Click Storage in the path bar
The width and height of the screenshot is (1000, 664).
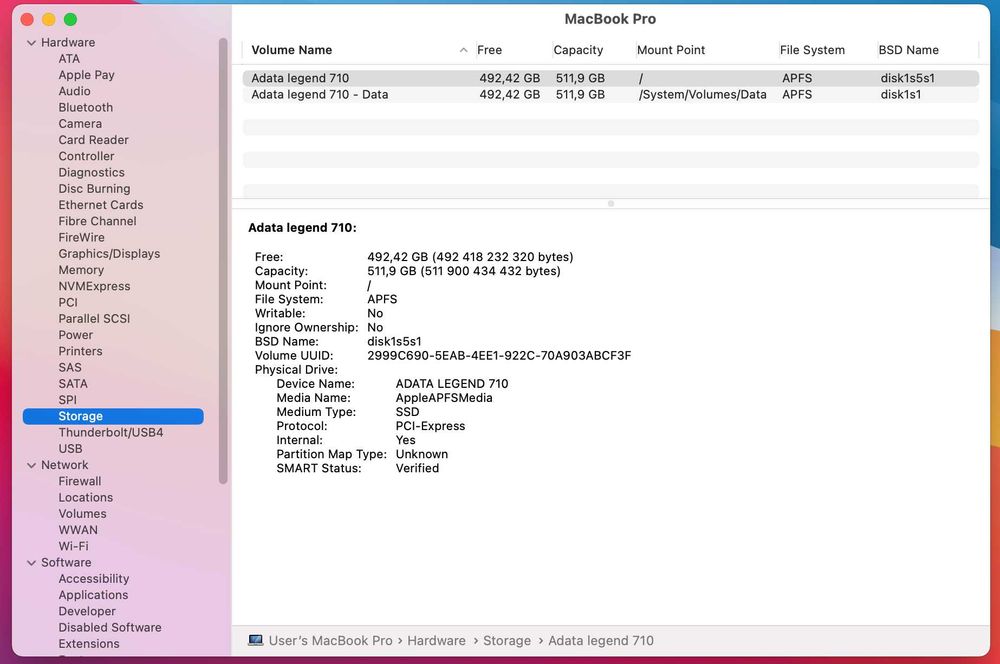[x=506, y=640]
